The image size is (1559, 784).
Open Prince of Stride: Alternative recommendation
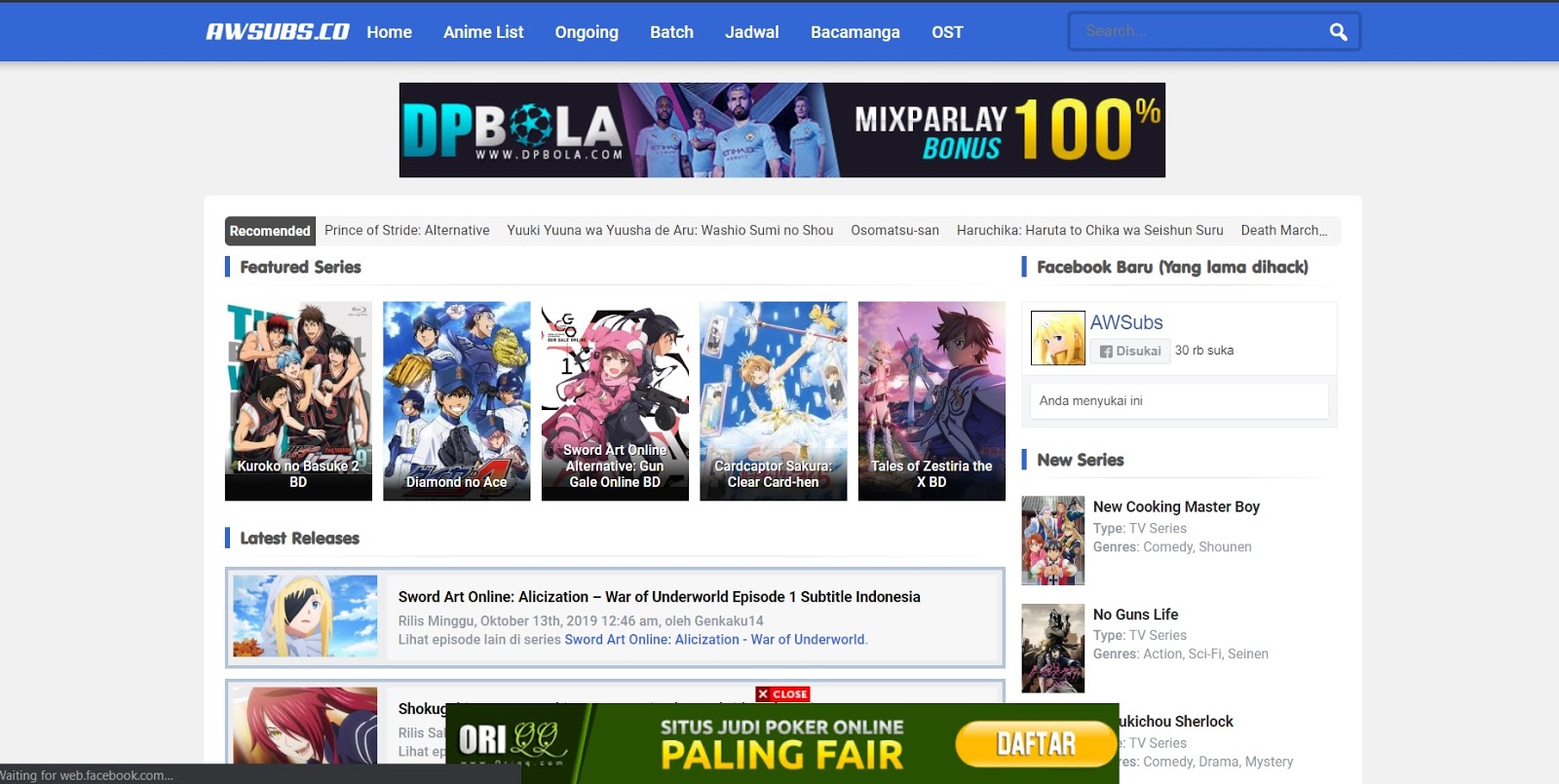pos(406,231)
